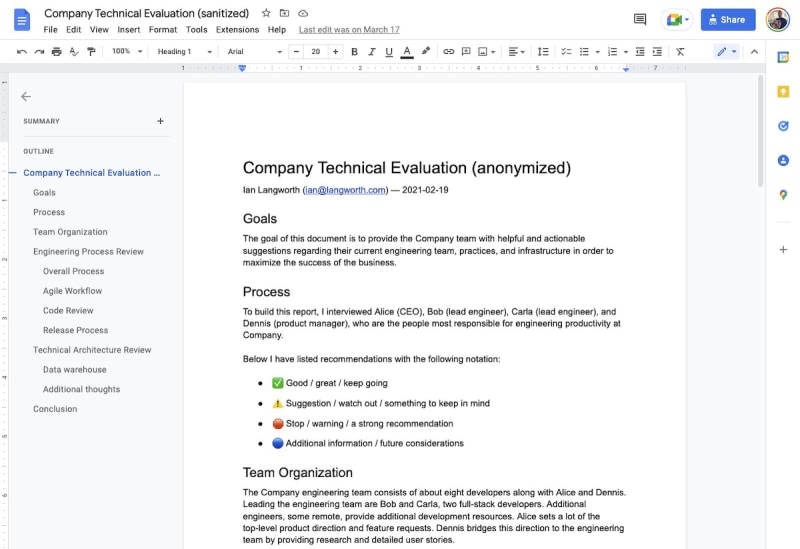This screenshot has width=800, height=549.
Task: Toggle italic formatting
Action: coord(372,52)
